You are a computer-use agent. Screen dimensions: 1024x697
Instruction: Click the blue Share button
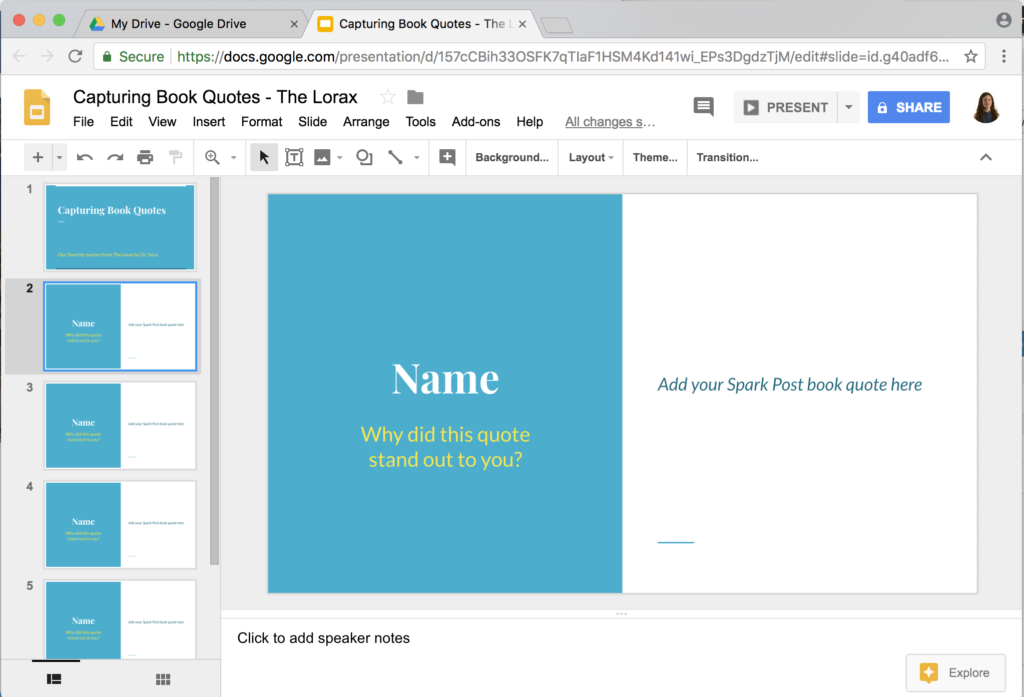pyautogui.click(x=908, y=107)
